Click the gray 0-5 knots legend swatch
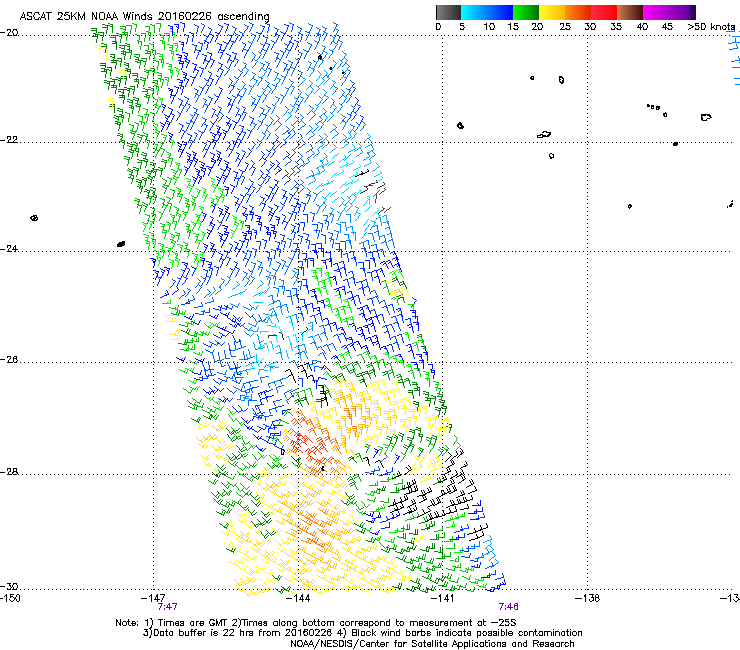Screen dimensions: 740x650 click(x=448, y=12)
